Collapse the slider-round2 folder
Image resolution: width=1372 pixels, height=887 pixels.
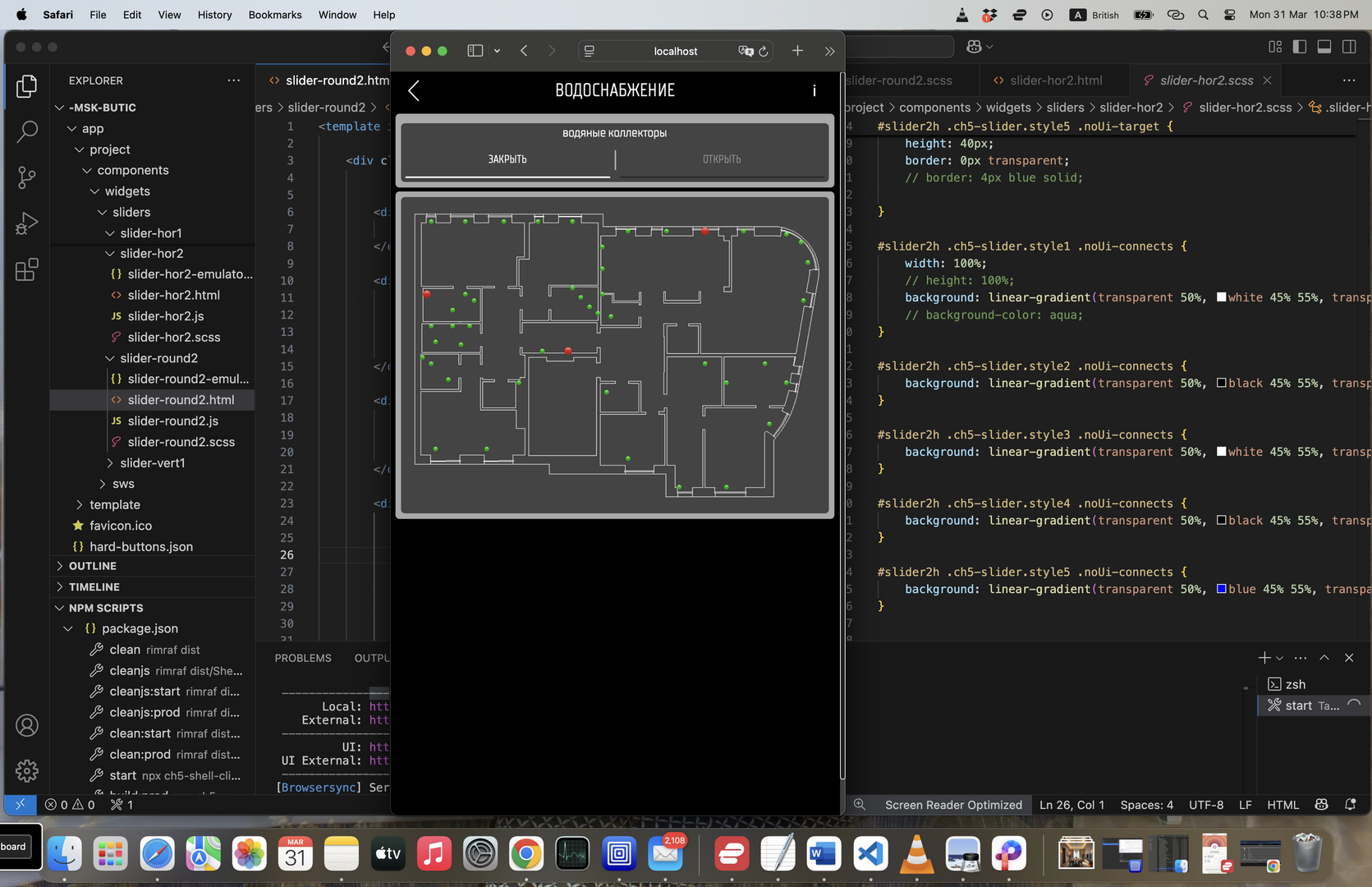(110, 358)
